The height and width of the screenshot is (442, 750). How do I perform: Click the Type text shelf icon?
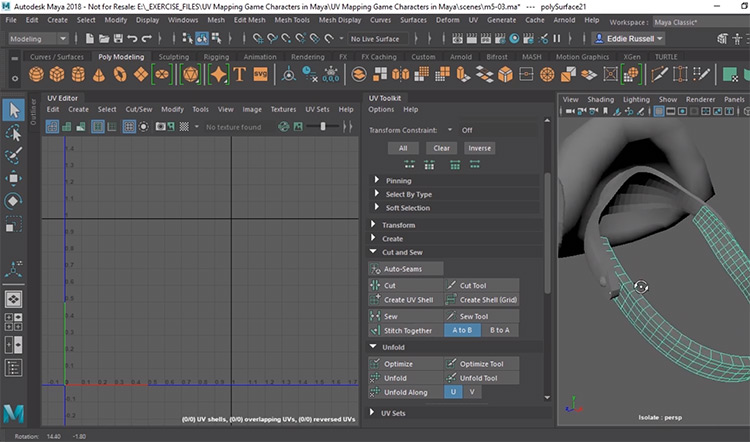pyautogui.click(x=240, y=74)
